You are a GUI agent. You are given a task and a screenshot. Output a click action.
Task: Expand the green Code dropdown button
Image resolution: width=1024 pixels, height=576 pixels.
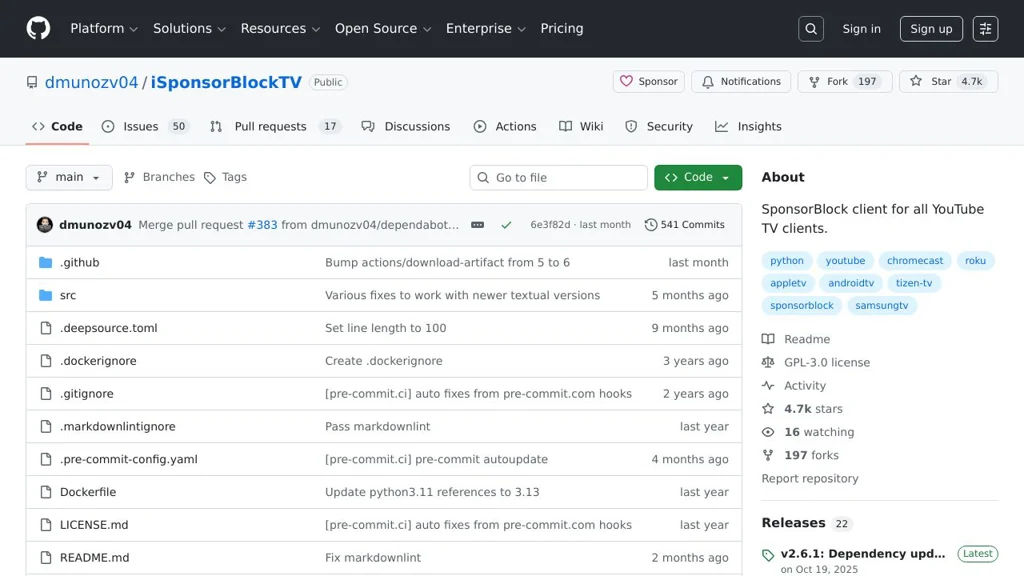[698, 177]
